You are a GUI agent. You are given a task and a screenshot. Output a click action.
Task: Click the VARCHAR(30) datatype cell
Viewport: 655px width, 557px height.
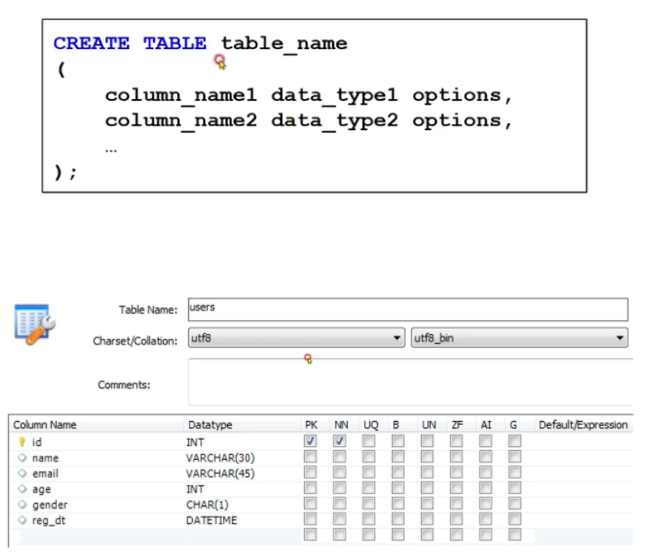[x=220, y=458]
